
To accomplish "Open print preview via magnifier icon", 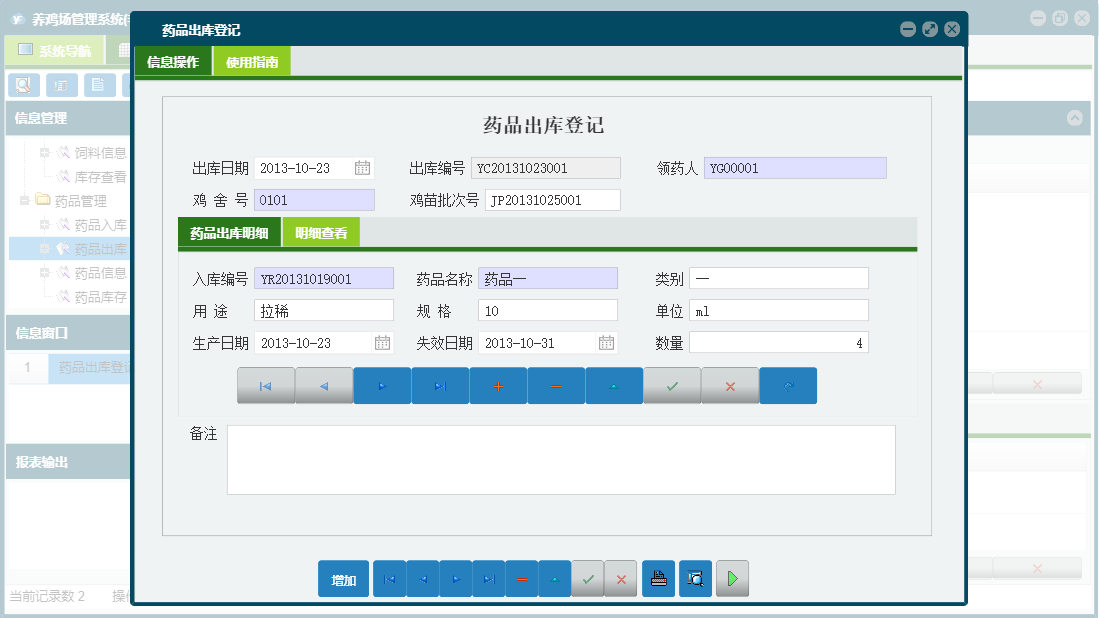I will 695,578.
